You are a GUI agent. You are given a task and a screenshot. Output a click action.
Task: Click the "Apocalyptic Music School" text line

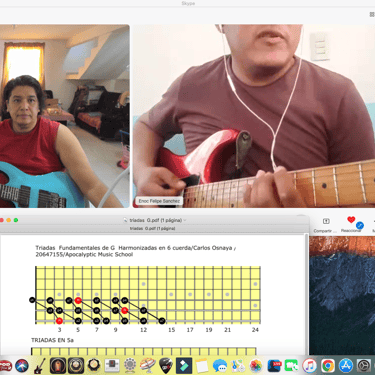point(99,254)
